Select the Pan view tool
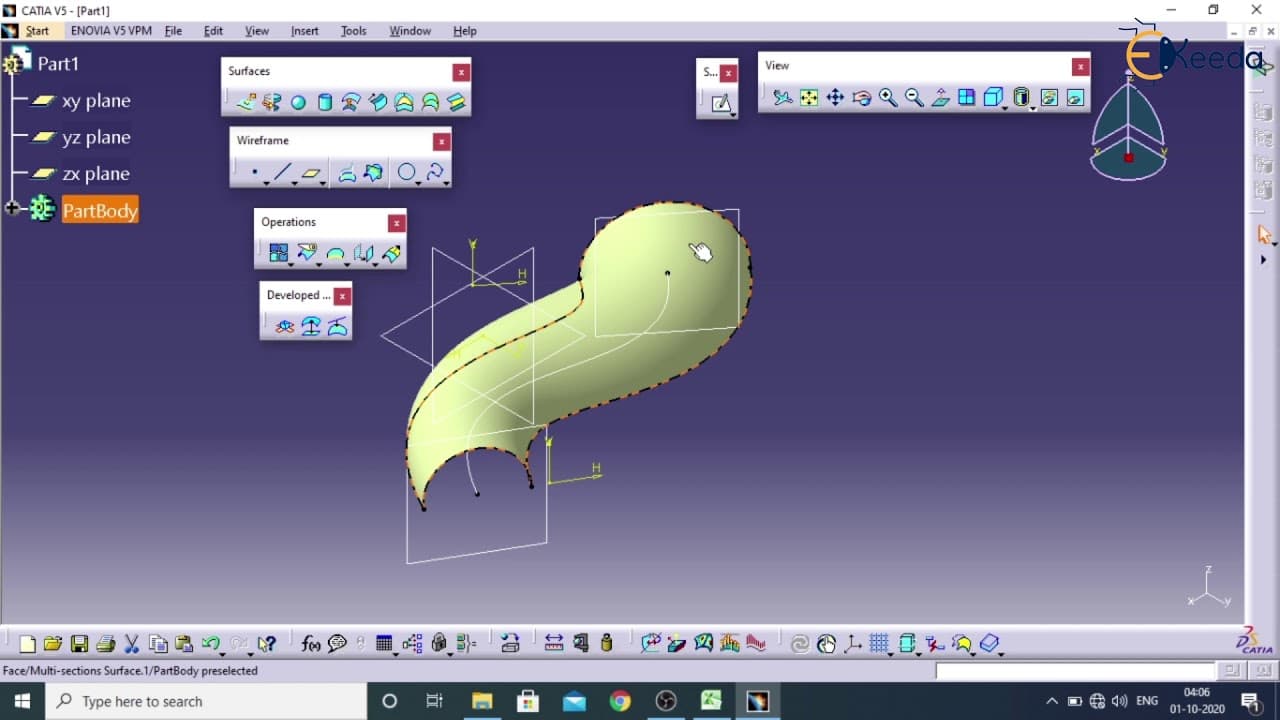This screenshot has width=1280, height=720. (835, 97)
